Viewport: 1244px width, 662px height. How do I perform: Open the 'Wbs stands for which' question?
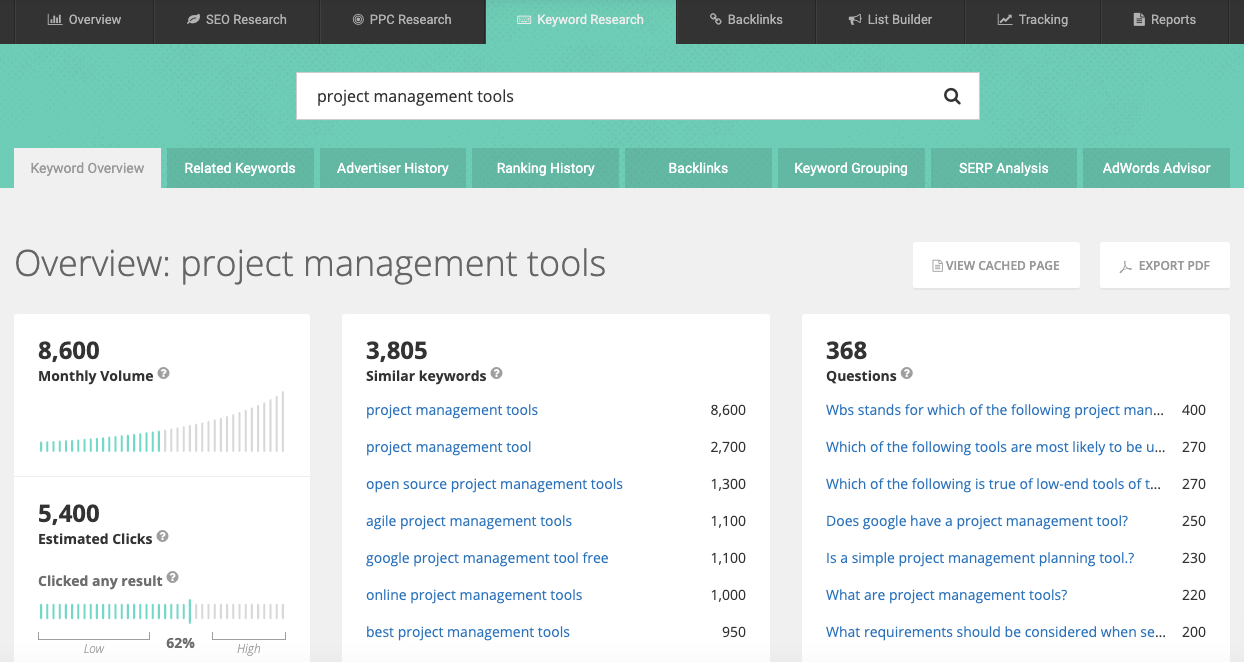click(x=995, y=410)
